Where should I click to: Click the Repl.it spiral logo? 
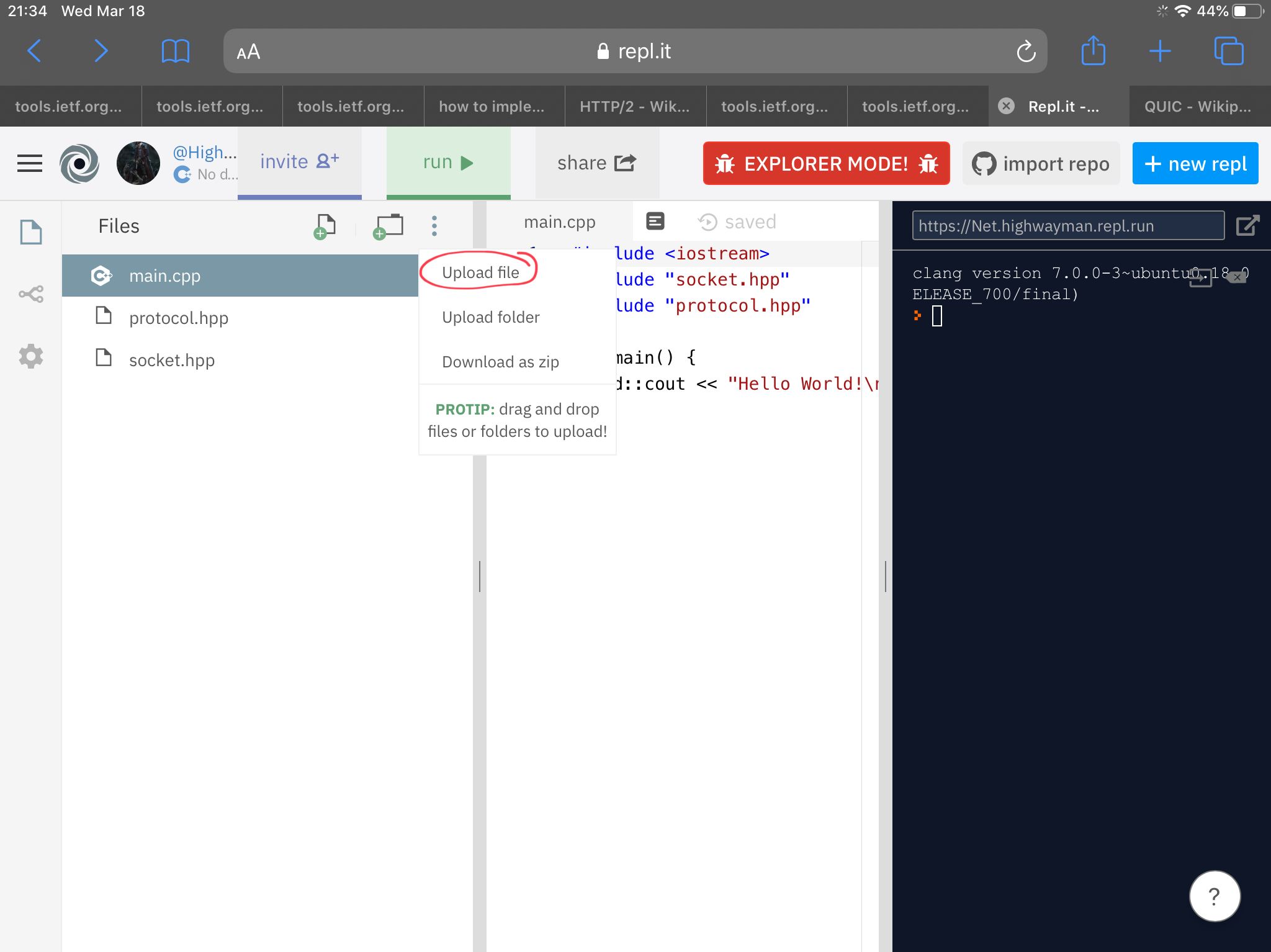click(79, 164)
